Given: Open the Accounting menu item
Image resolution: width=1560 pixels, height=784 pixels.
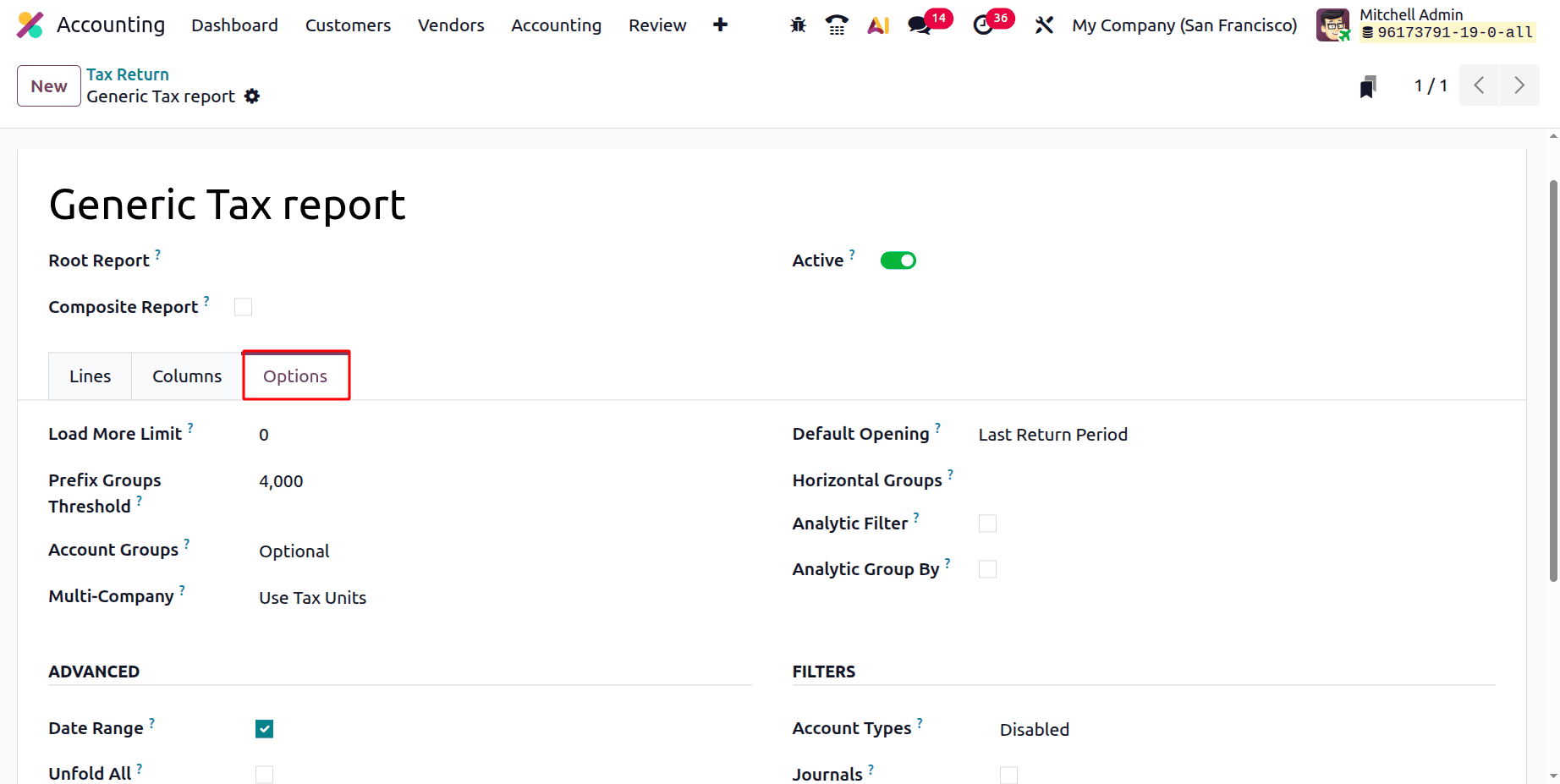Looking at the screenshot, I should (x=556, y=25).
